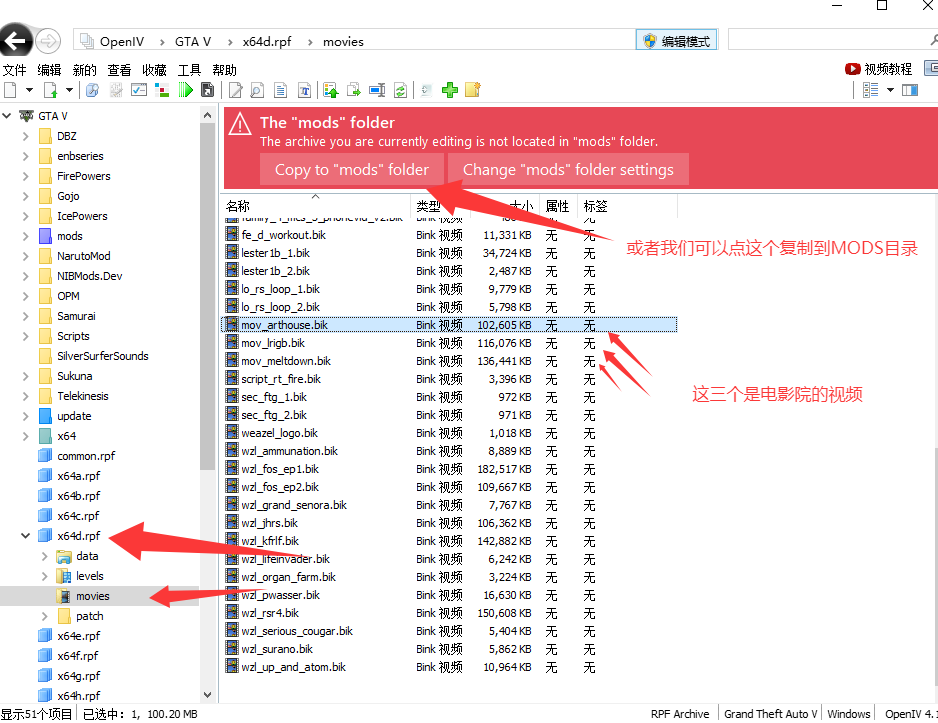
Task: Select the mov_lrigb.bik file
Action: 273,343
